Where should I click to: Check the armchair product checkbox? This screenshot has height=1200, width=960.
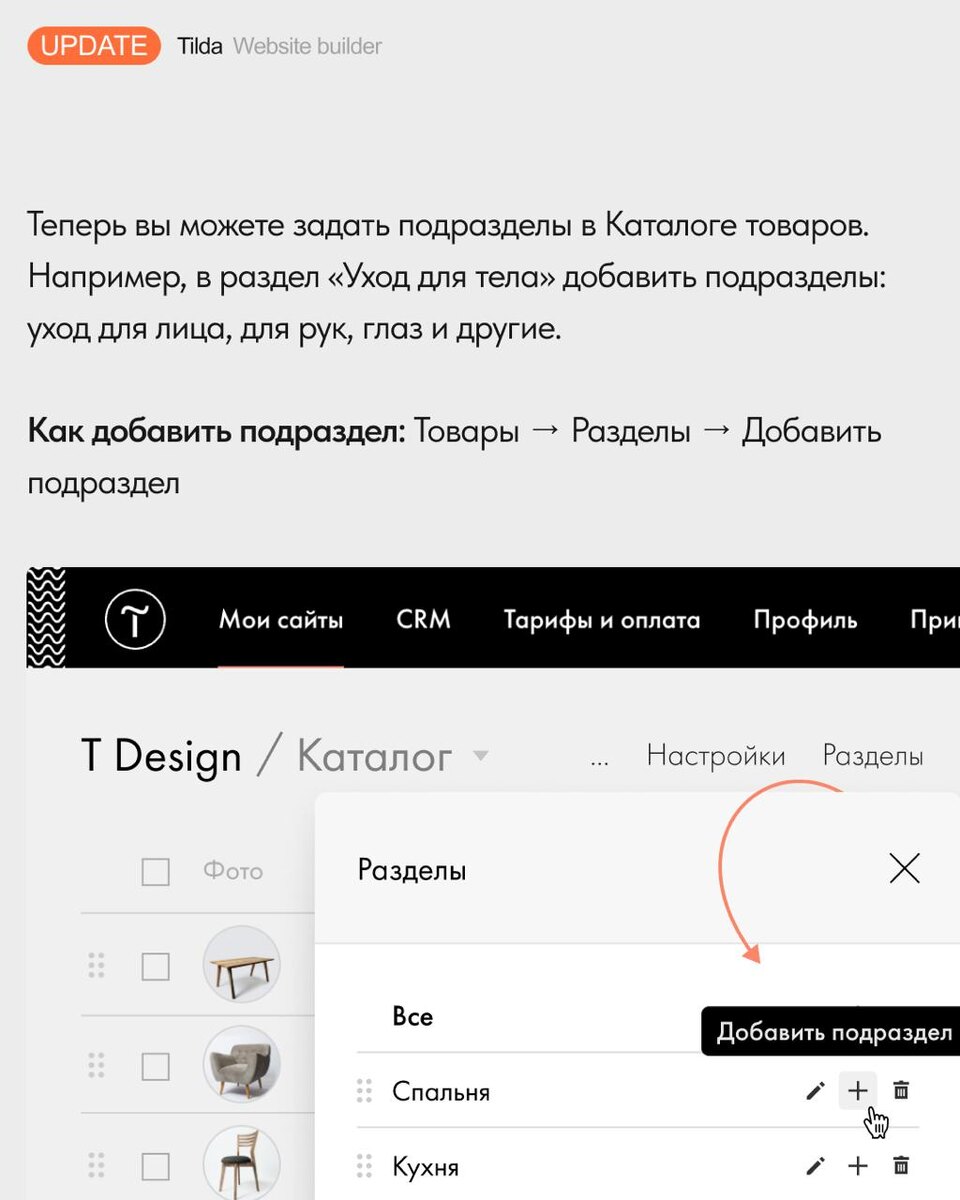pyautogui.click(x=155, y=1067)
